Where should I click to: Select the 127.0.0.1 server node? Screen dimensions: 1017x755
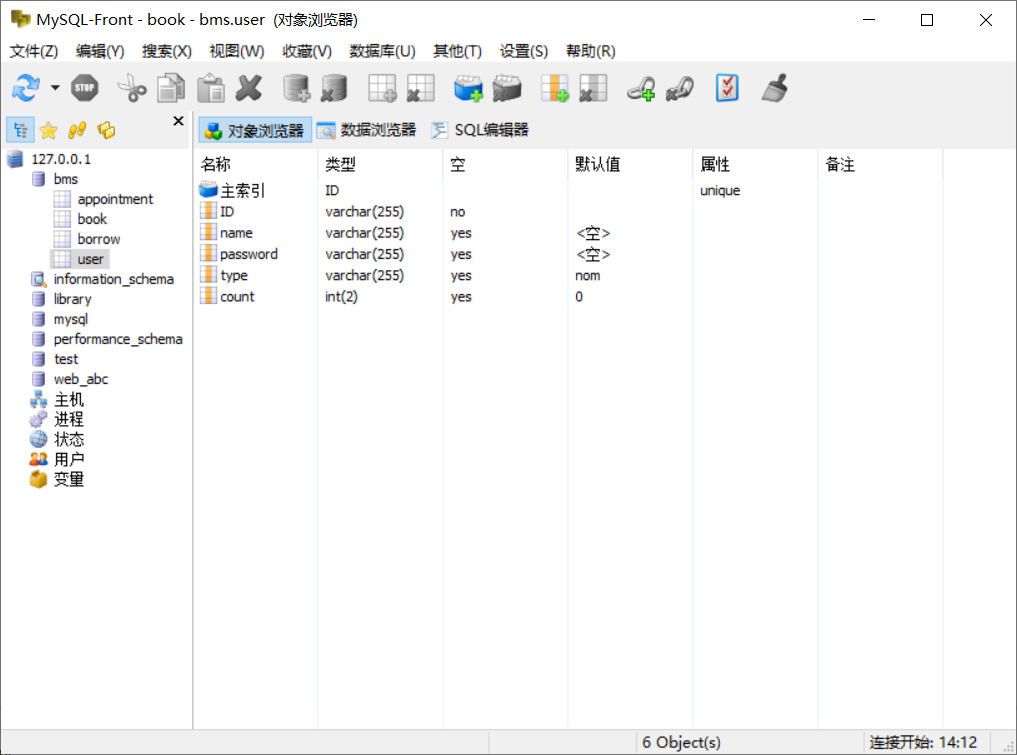(61, 159)
